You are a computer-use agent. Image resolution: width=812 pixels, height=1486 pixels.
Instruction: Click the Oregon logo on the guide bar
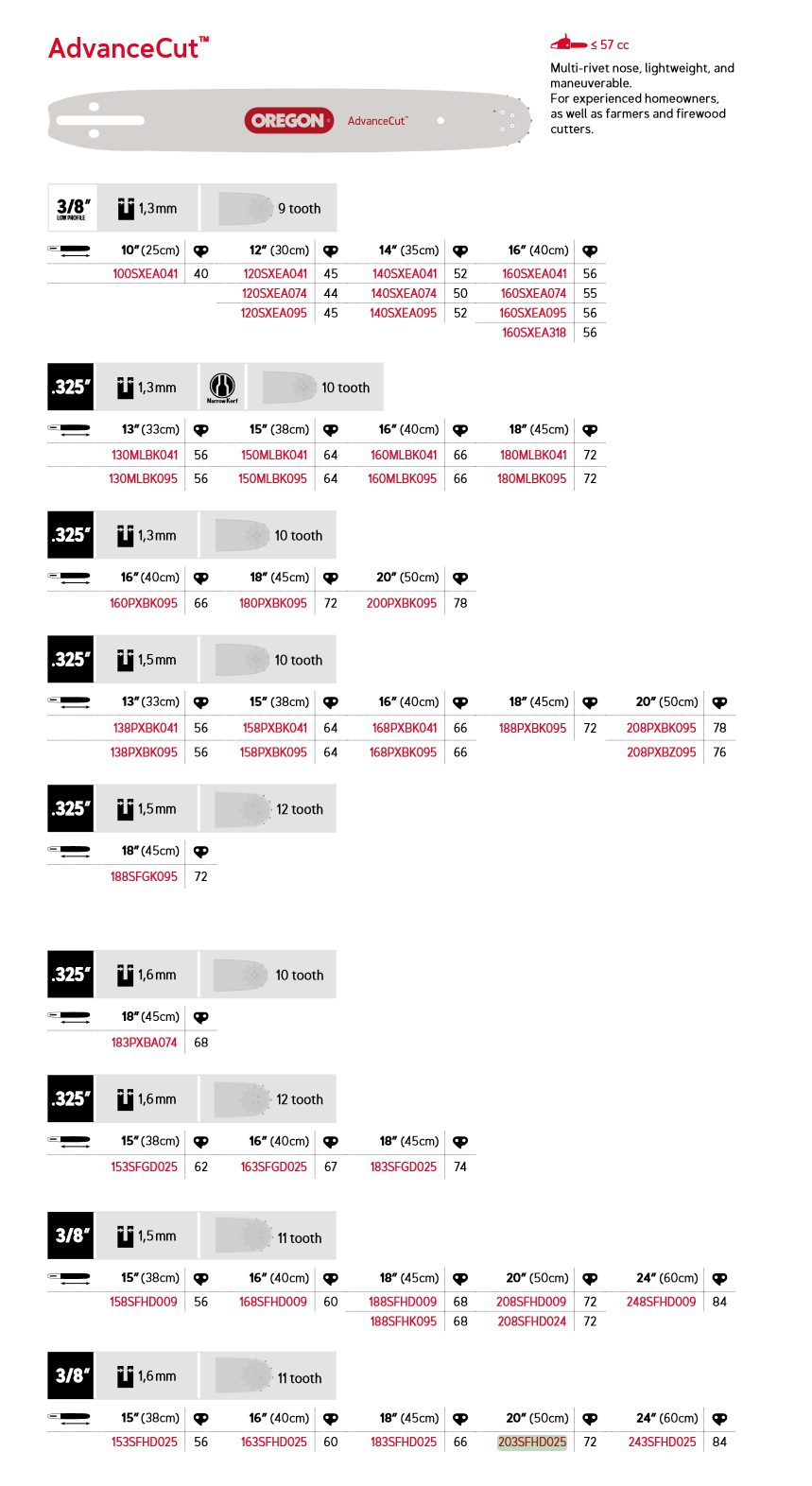pyautogui.click(x=288, y=120)
